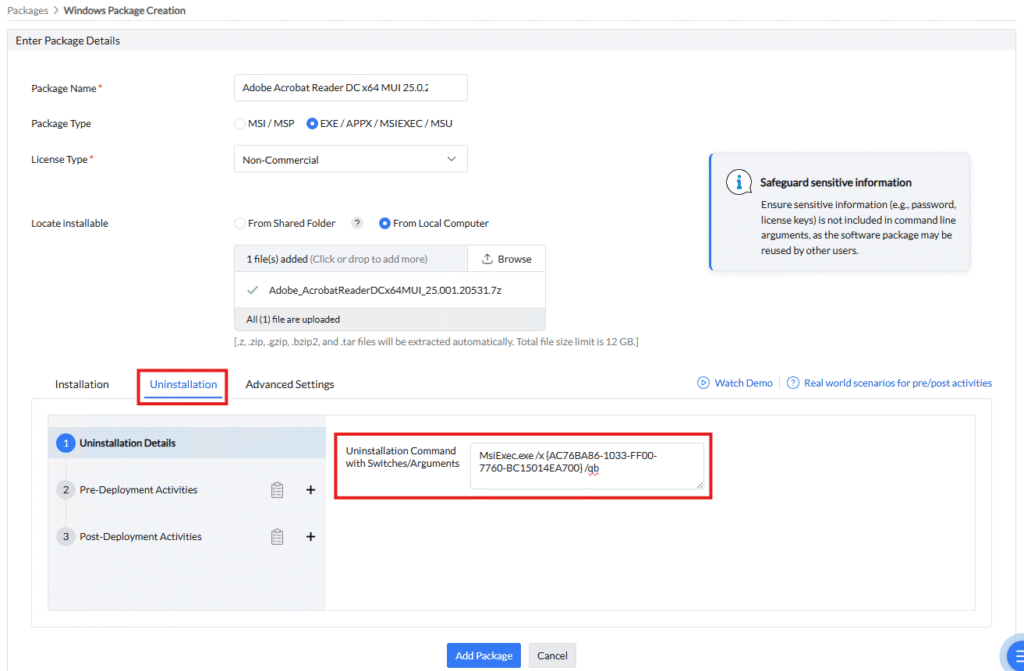Screen dimensions: 1024x671
Task: Click the Cancel button
Action: pyautogui.click(x=552, y=656)
